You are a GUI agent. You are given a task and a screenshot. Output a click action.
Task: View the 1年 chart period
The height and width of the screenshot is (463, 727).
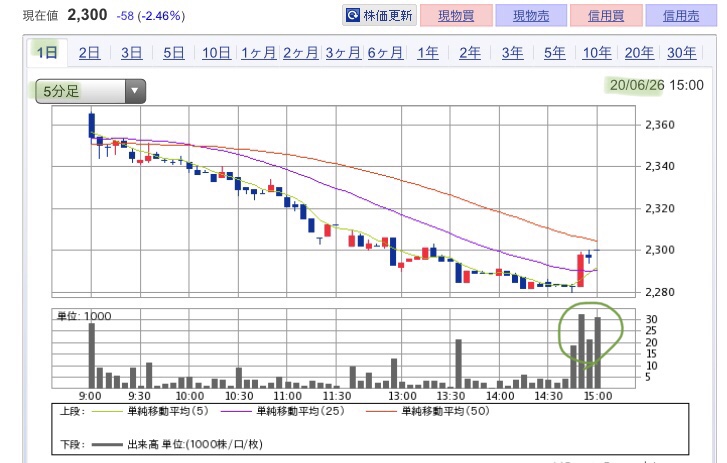tap(427, 53)
